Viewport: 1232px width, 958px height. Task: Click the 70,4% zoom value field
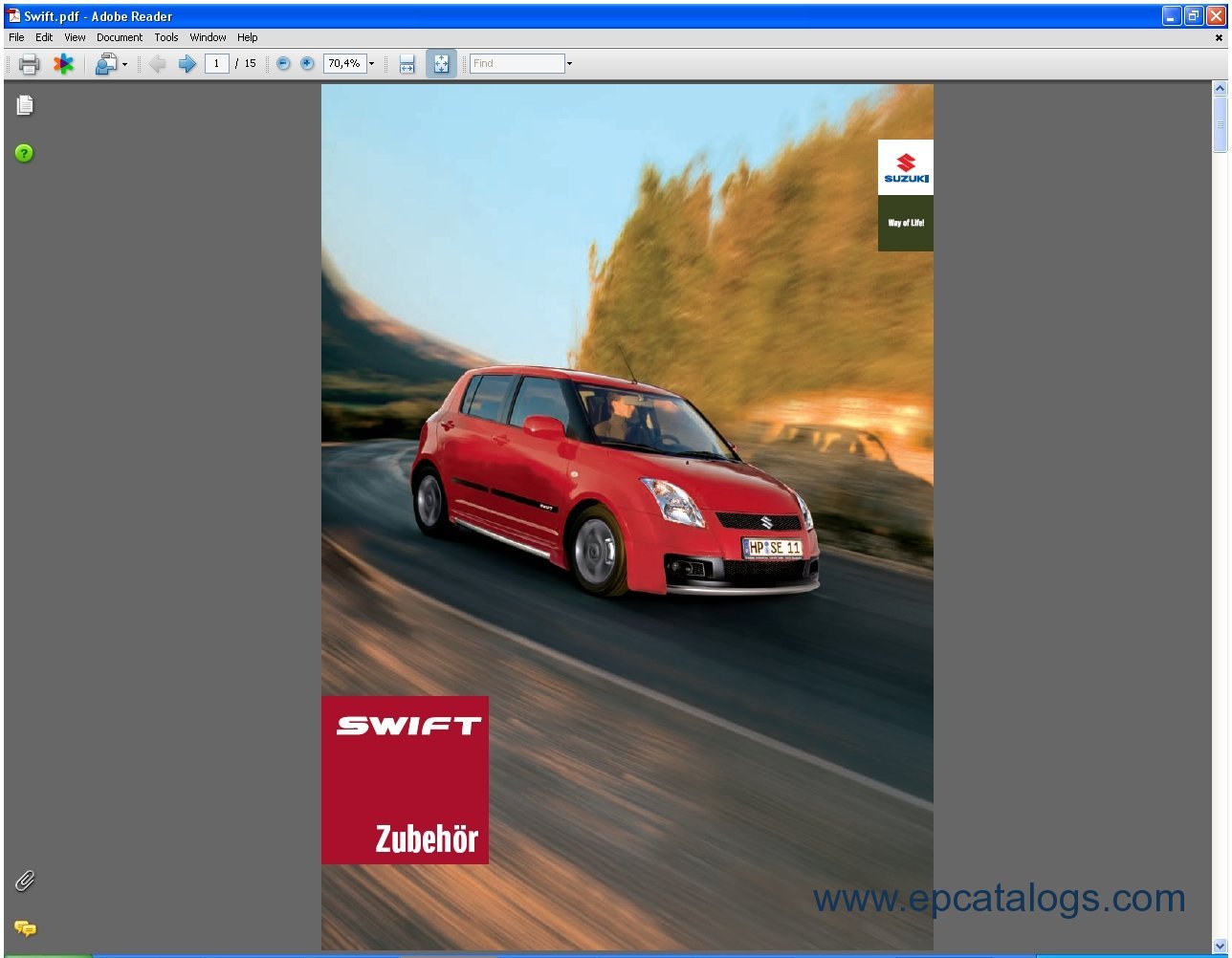(x=345, y=64)
